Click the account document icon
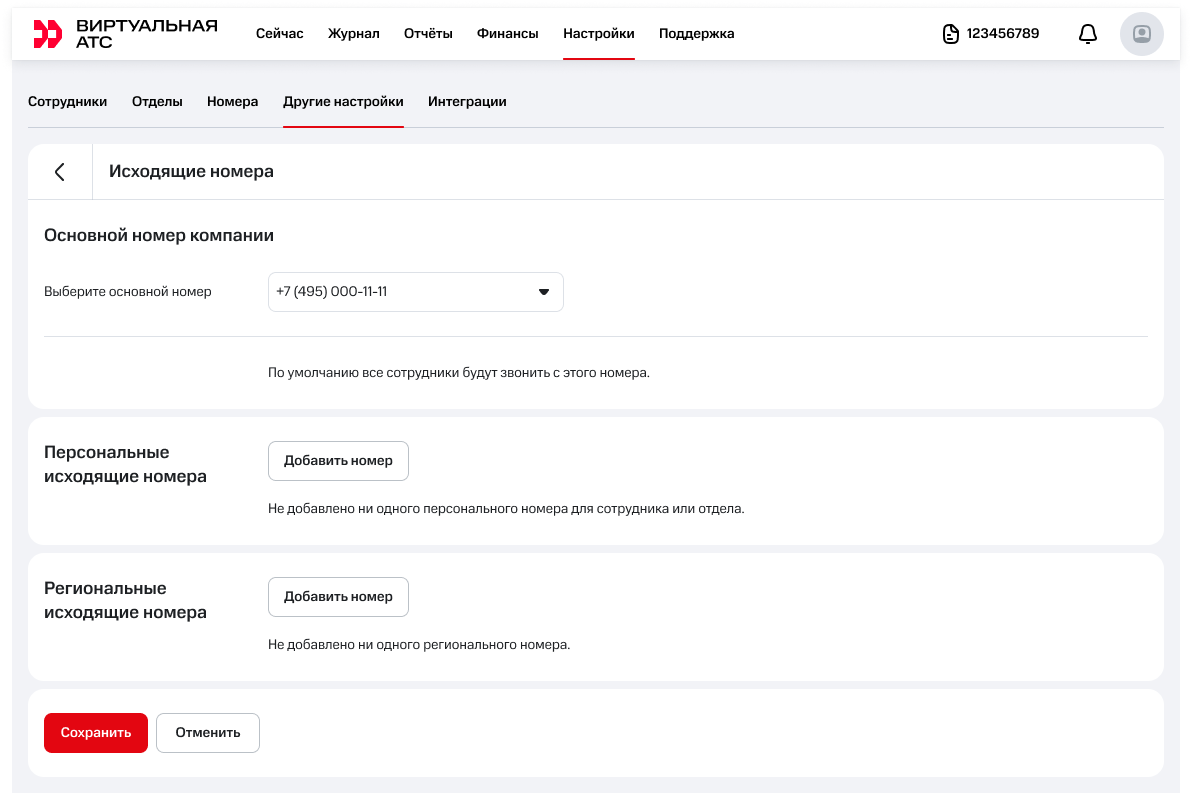The height and width of the screenshot is (793, 1192). coord(950,34)
